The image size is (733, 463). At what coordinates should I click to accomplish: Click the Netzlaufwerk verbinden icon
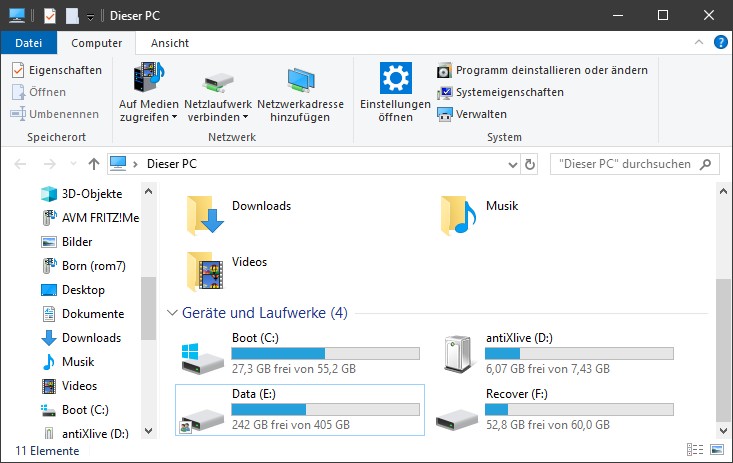(x=218, y=83)
